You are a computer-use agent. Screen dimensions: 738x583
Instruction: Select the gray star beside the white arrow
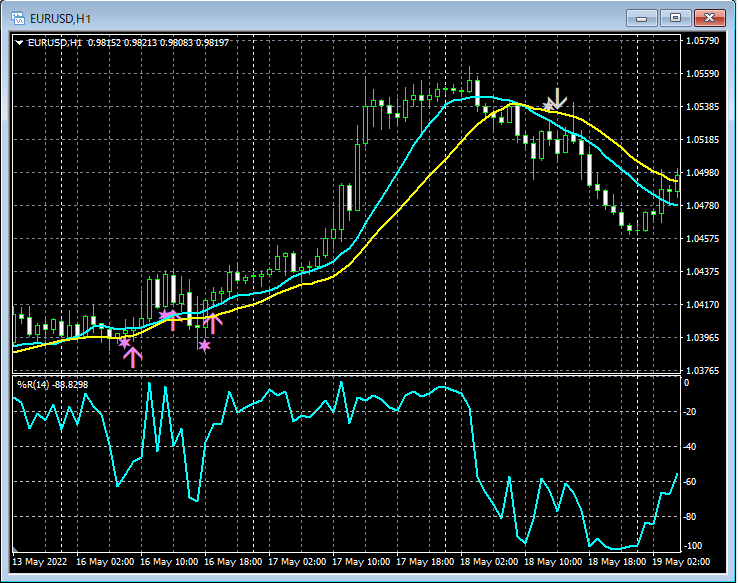(548, 105)
